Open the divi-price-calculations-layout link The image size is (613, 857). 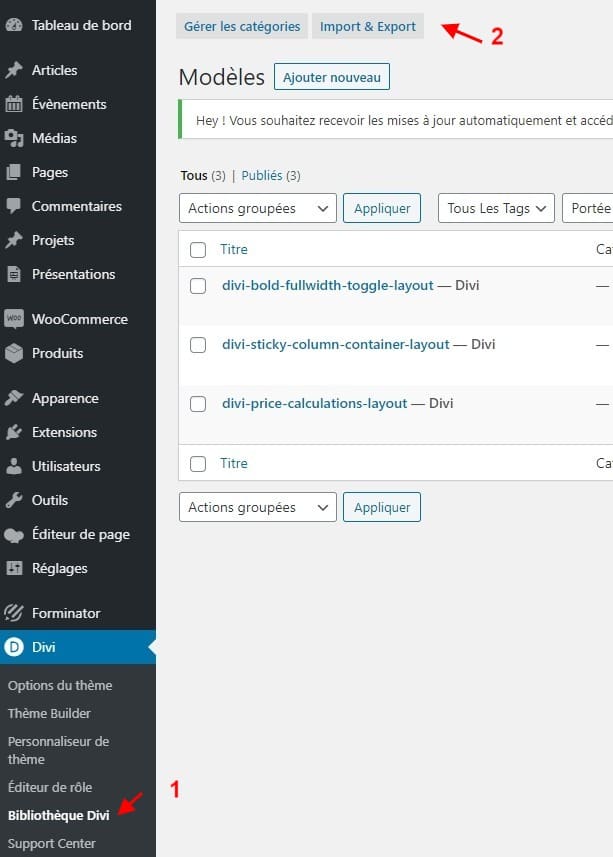click(x=315, y=403)
